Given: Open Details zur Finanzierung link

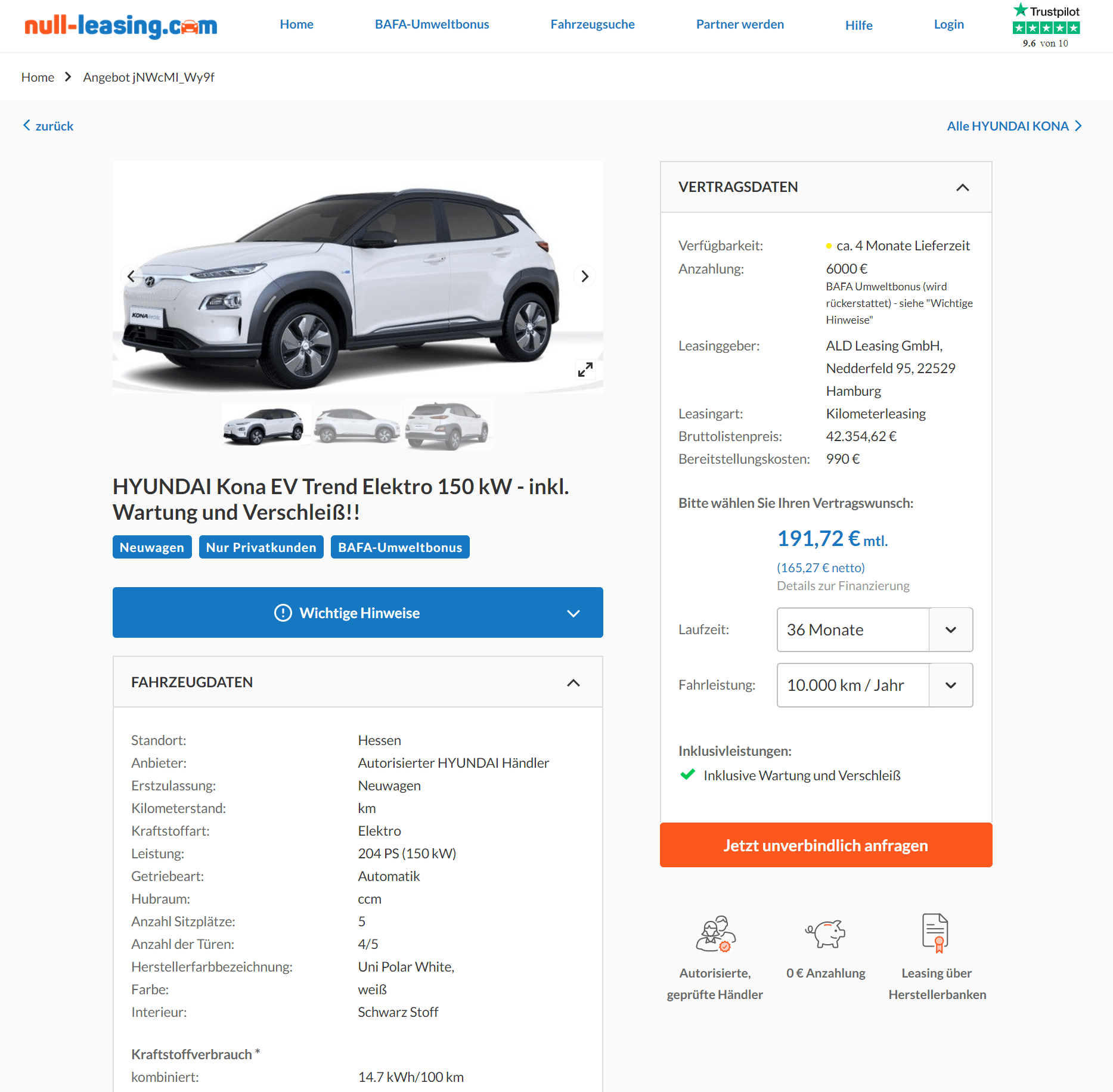Looking at the screenshot, I should 843,585.
